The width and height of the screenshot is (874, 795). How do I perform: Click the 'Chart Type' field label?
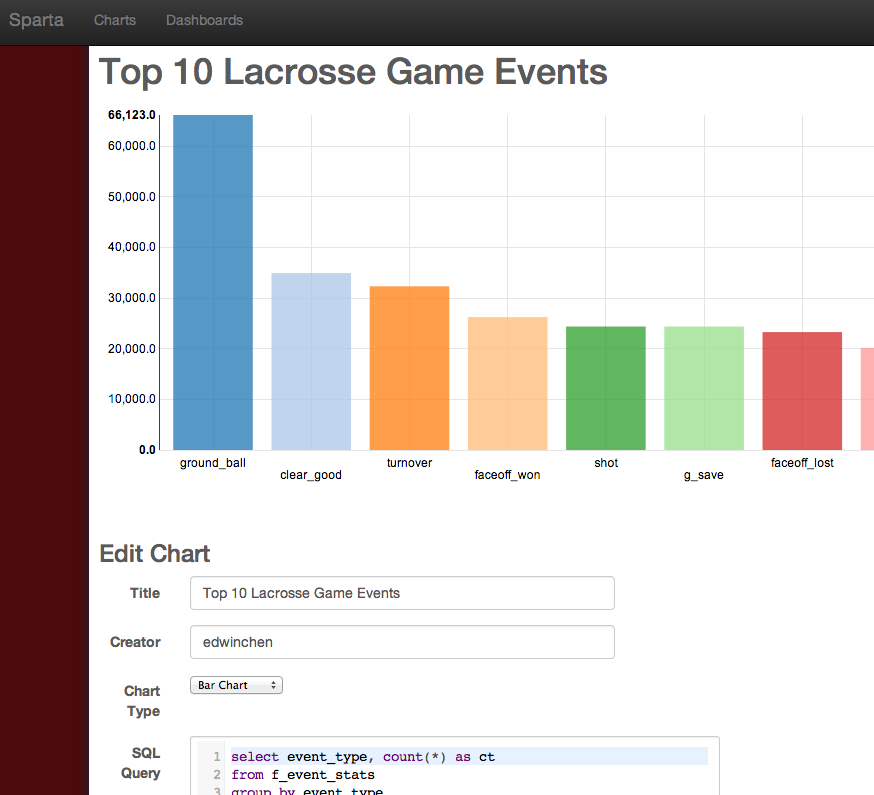point(143,701)
